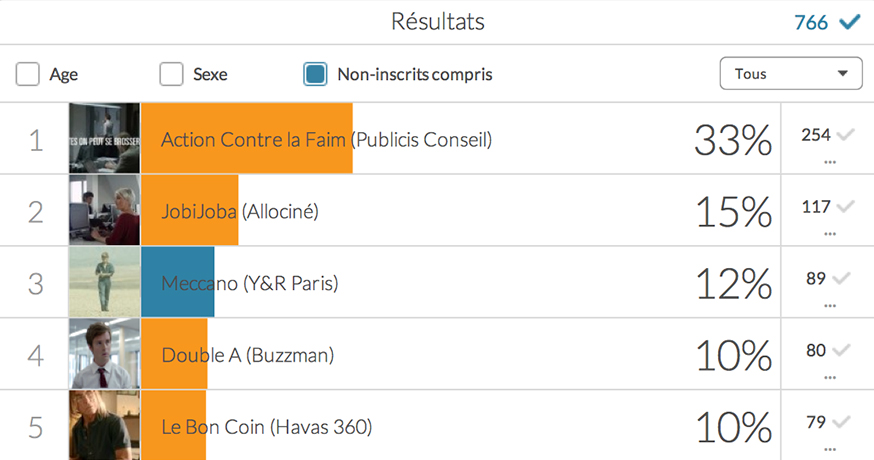The image size is (874, 460).
Task: Click the blue Meccano result bar
Action: coord(178,282)
